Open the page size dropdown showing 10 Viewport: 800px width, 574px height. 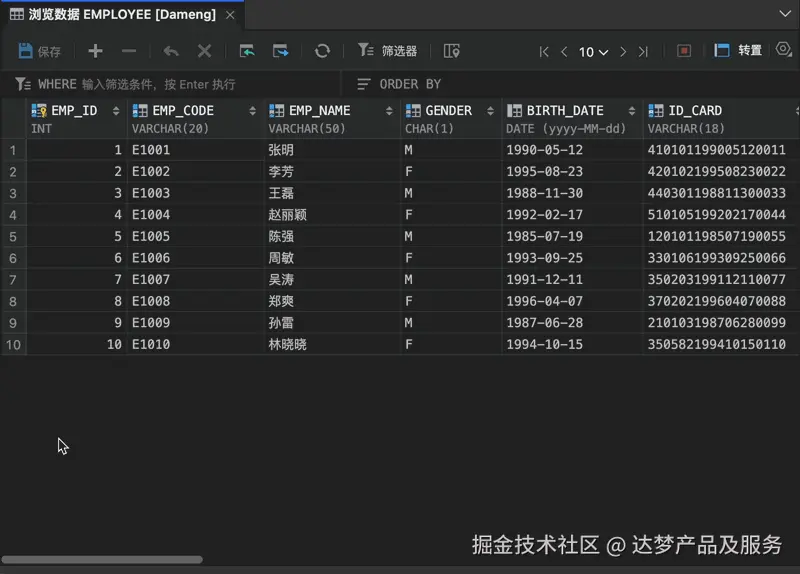coord(593,52)
